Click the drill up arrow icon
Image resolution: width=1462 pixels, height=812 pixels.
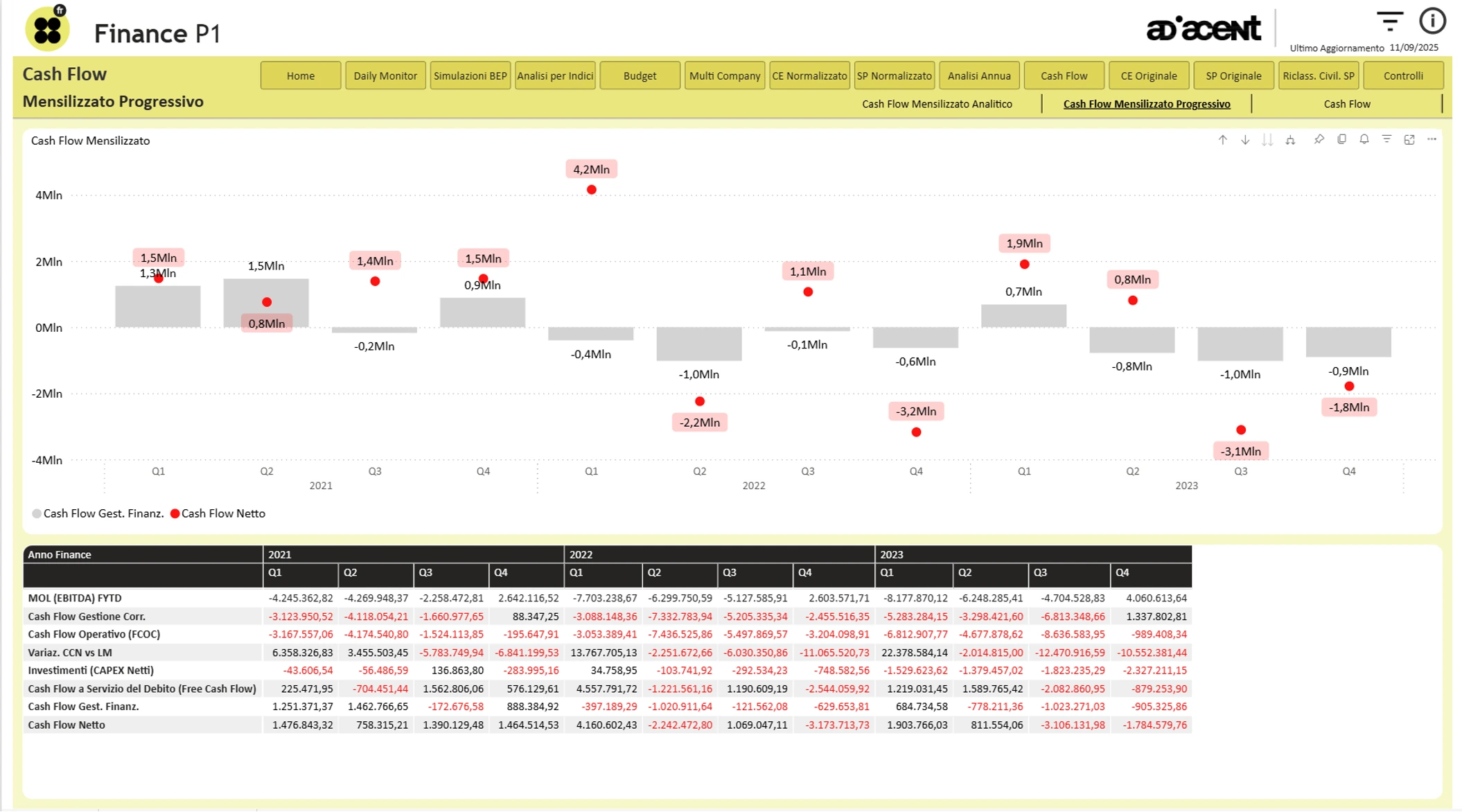pos(1222,140)
